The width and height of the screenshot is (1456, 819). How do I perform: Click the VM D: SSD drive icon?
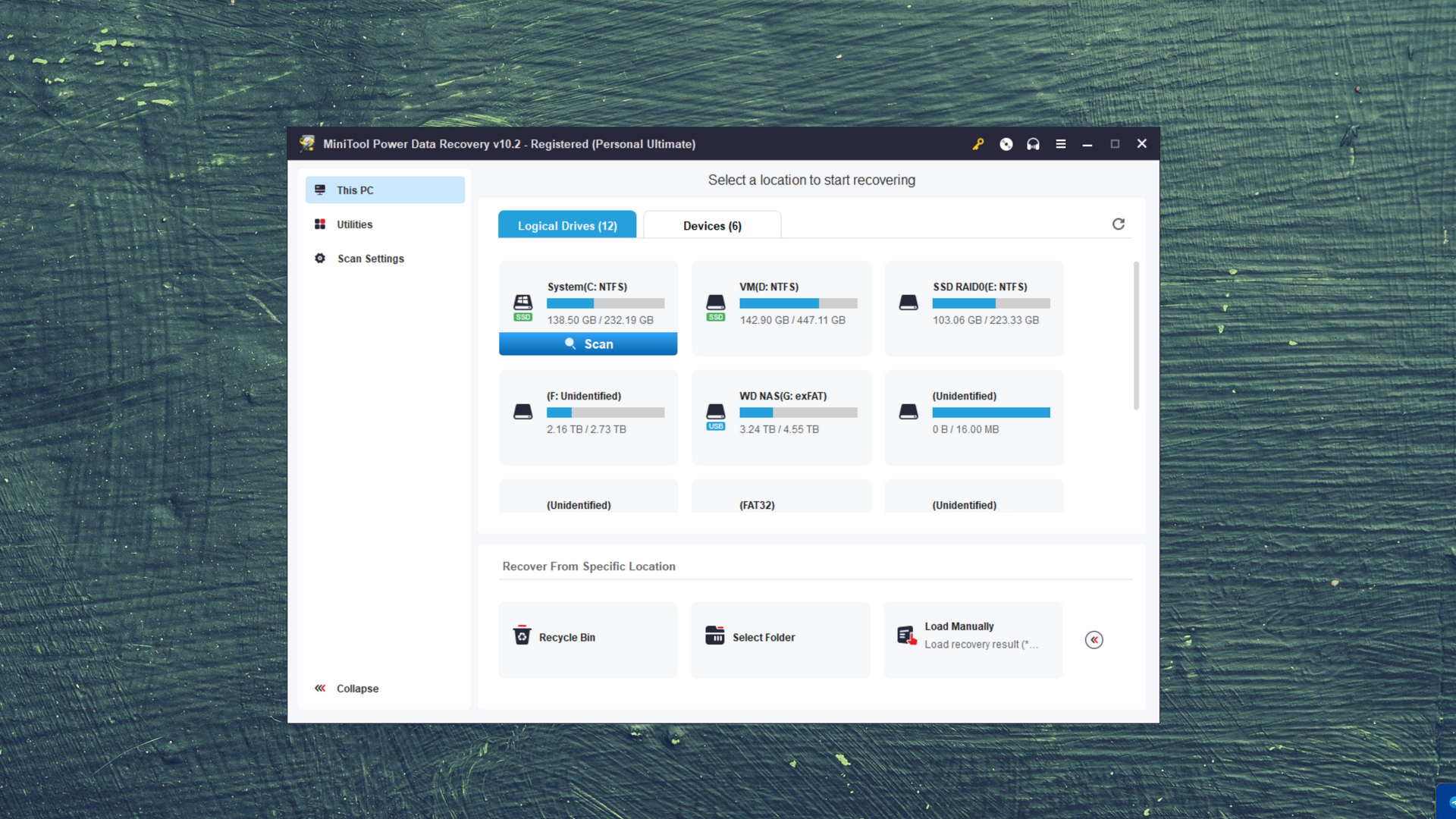coord(716,307)
